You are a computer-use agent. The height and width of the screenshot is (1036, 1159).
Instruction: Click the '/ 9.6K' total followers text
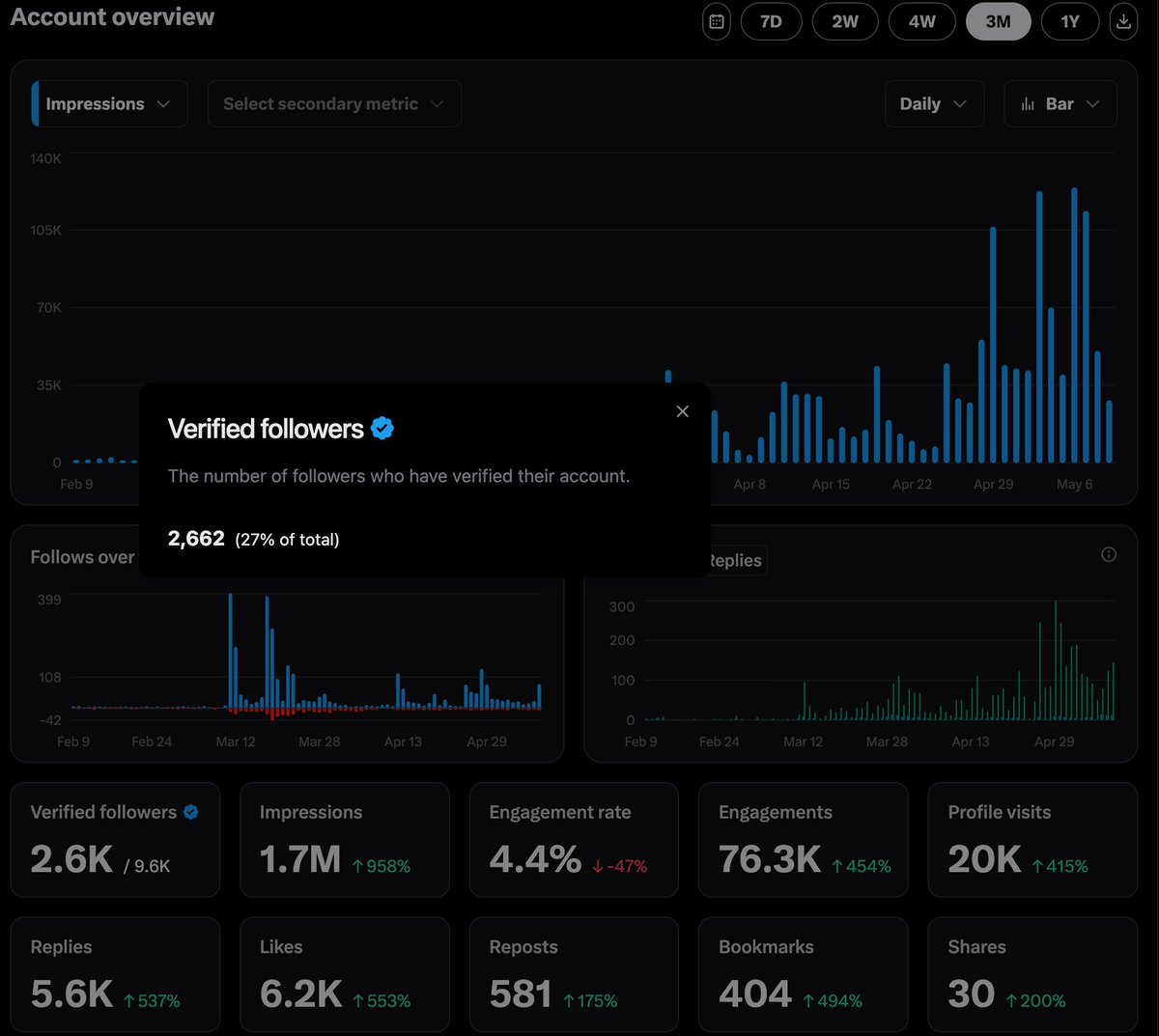(147, 866)
